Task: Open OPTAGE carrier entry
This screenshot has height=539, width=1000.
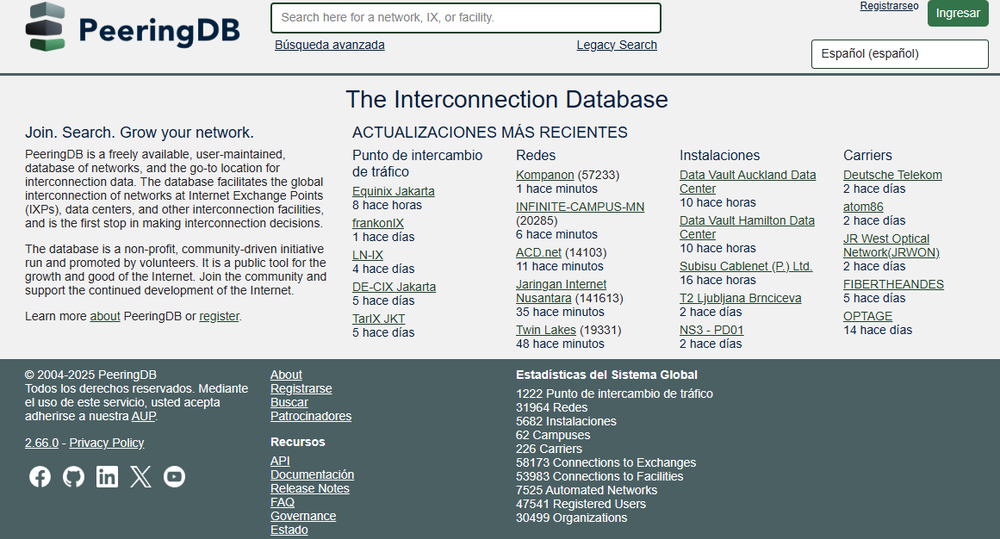Action: (x=868, y=316)
